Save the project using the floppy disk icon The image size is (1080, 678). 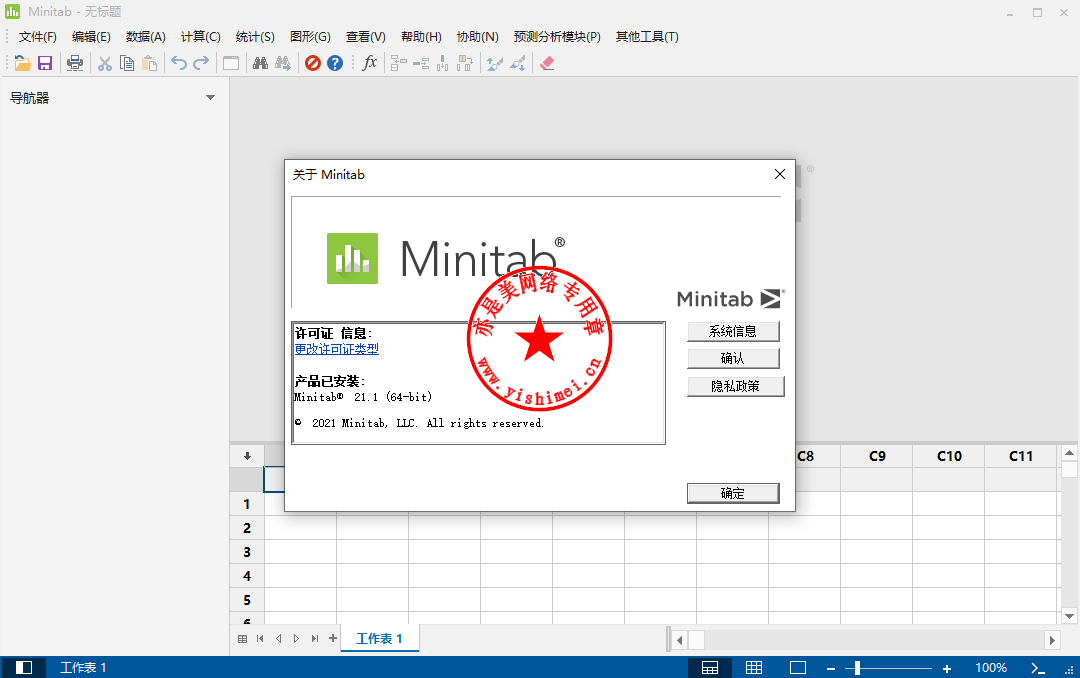pos(45,63)
